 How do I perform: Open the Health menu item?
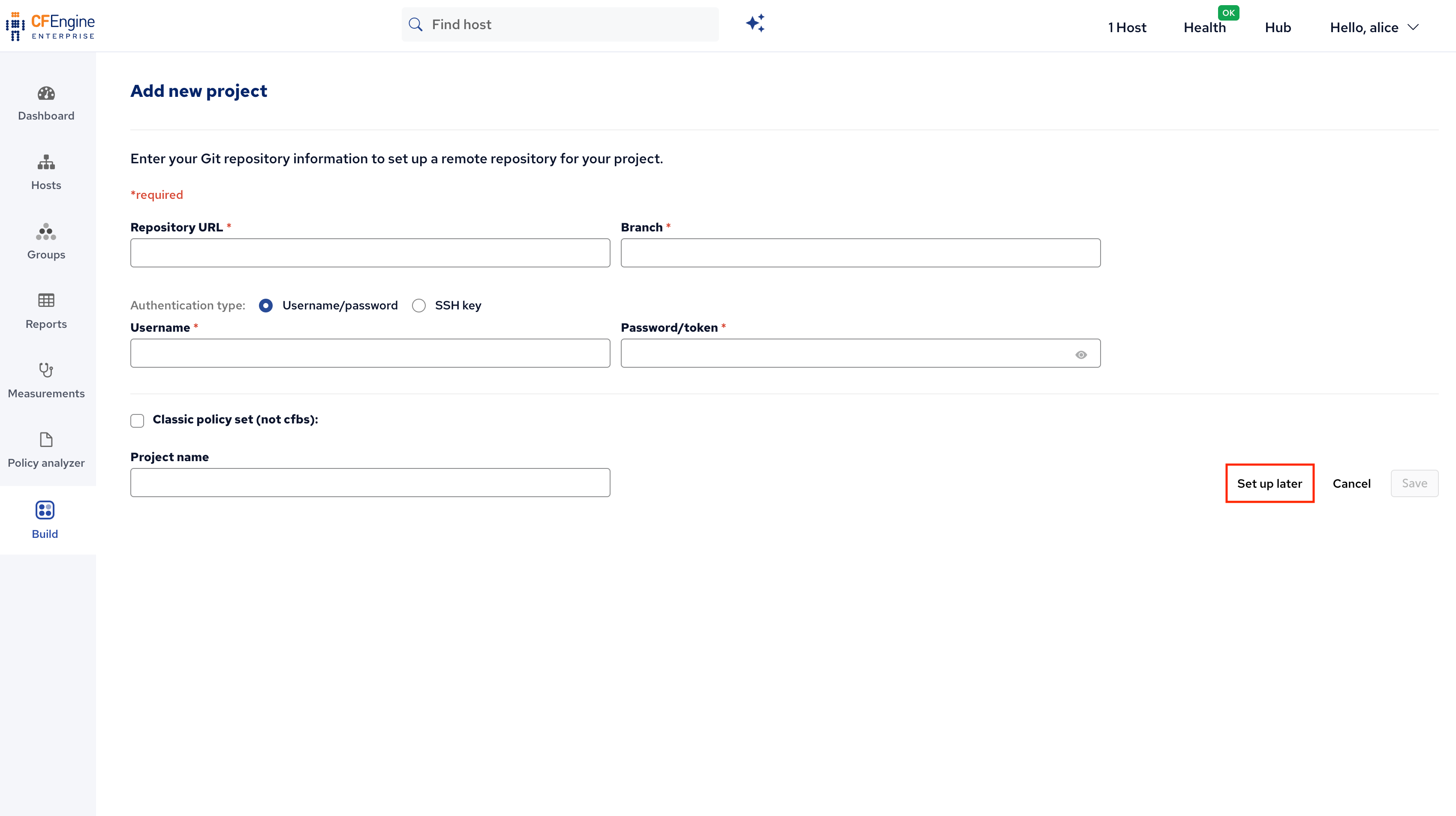click(x=1204, y=27)
